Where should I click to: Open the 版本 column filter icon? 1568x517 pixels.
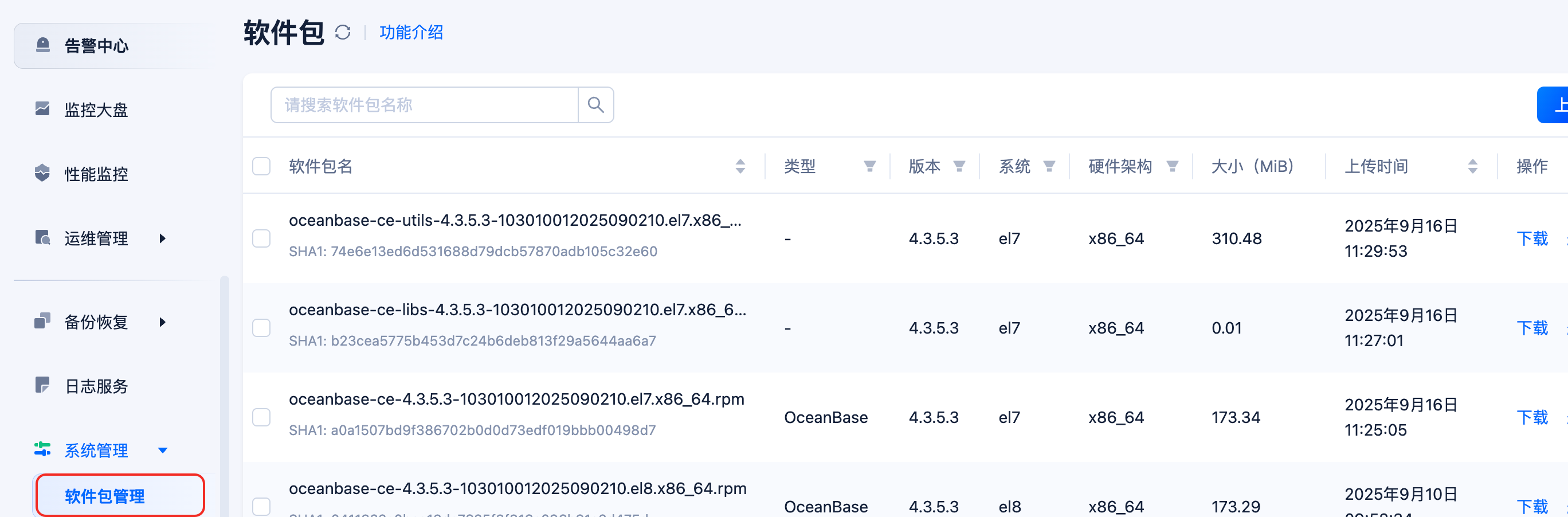(x=959, y=166)
